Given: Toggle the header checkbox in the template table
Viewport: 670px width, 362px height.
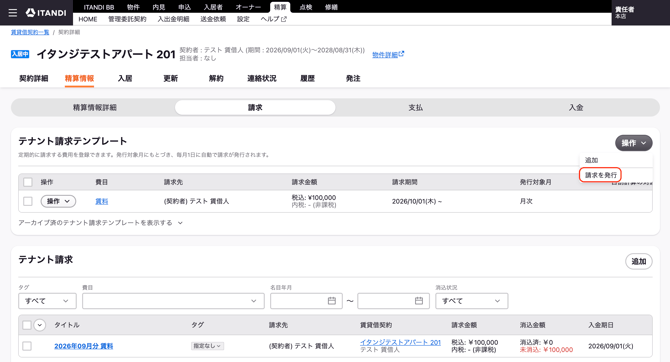Looking at the screenshot, I should click(28, 182).
